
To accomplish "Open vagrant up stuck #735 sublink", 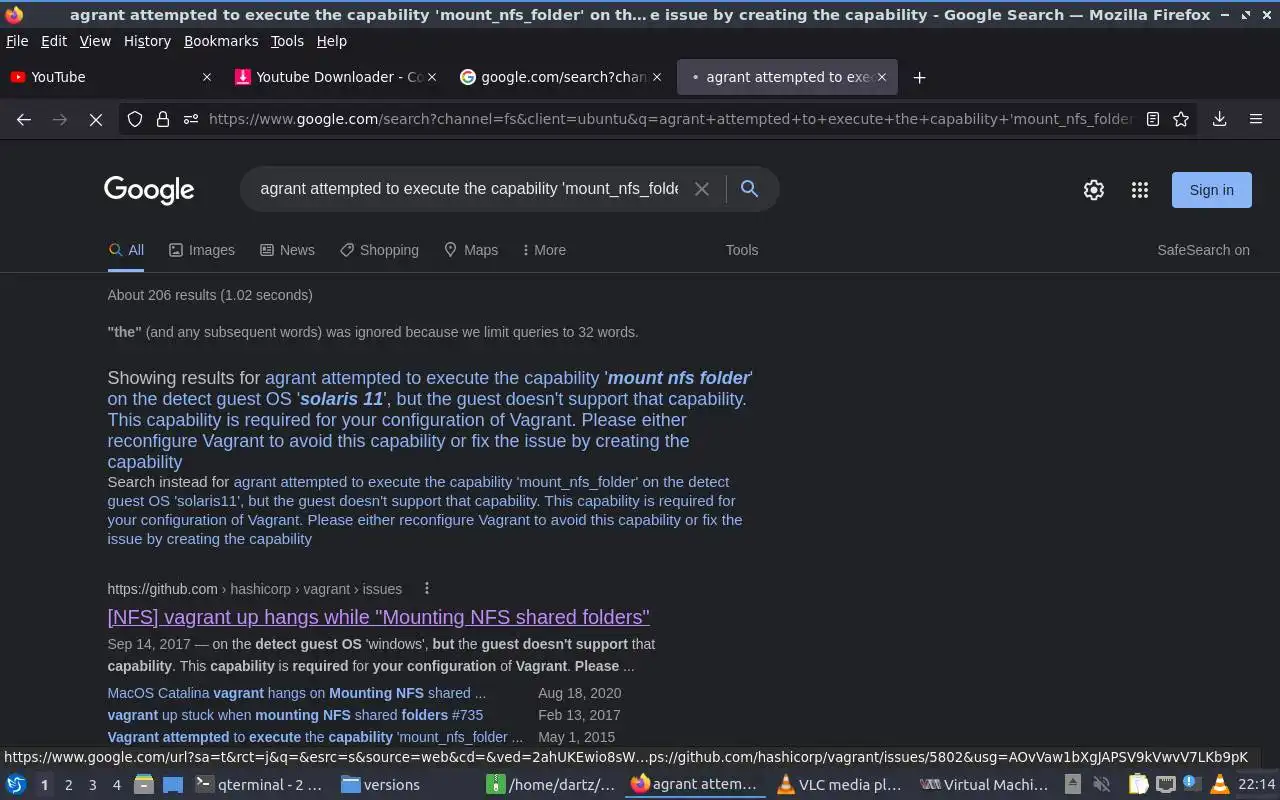I will [x=295, y=715].
